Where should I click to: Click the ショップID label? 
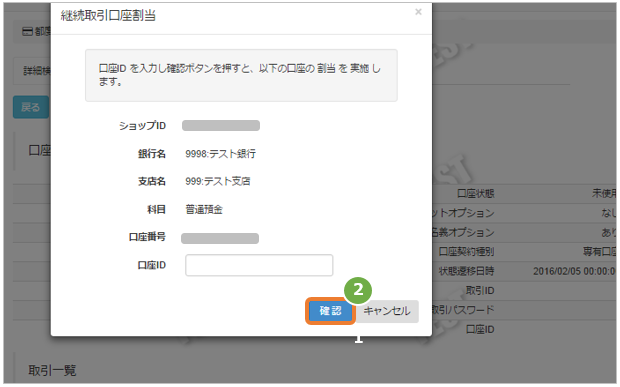tap(142, 126)
